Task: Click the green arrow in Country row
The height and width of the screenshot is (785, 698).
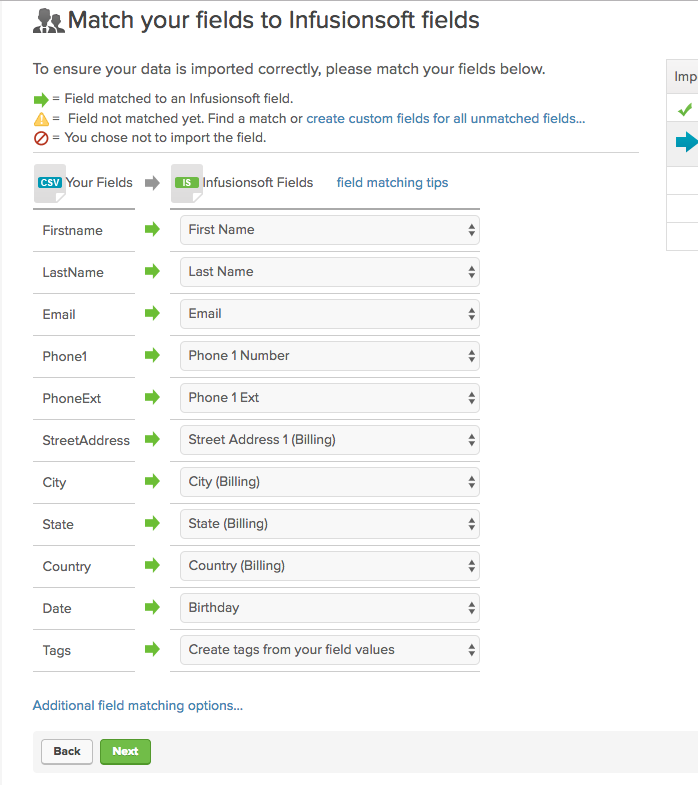Action: (x=152, y=566)
